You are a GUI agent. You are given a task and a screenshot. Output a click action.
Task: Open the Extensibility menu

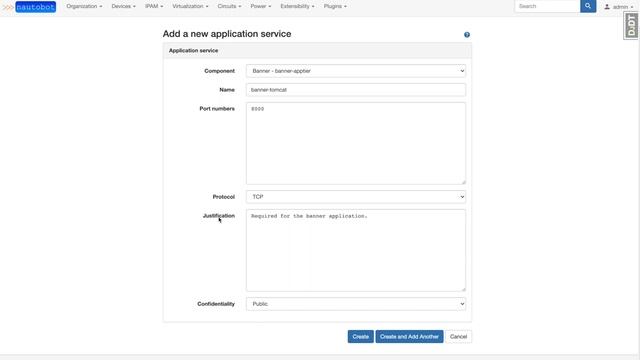pos(297,7)
